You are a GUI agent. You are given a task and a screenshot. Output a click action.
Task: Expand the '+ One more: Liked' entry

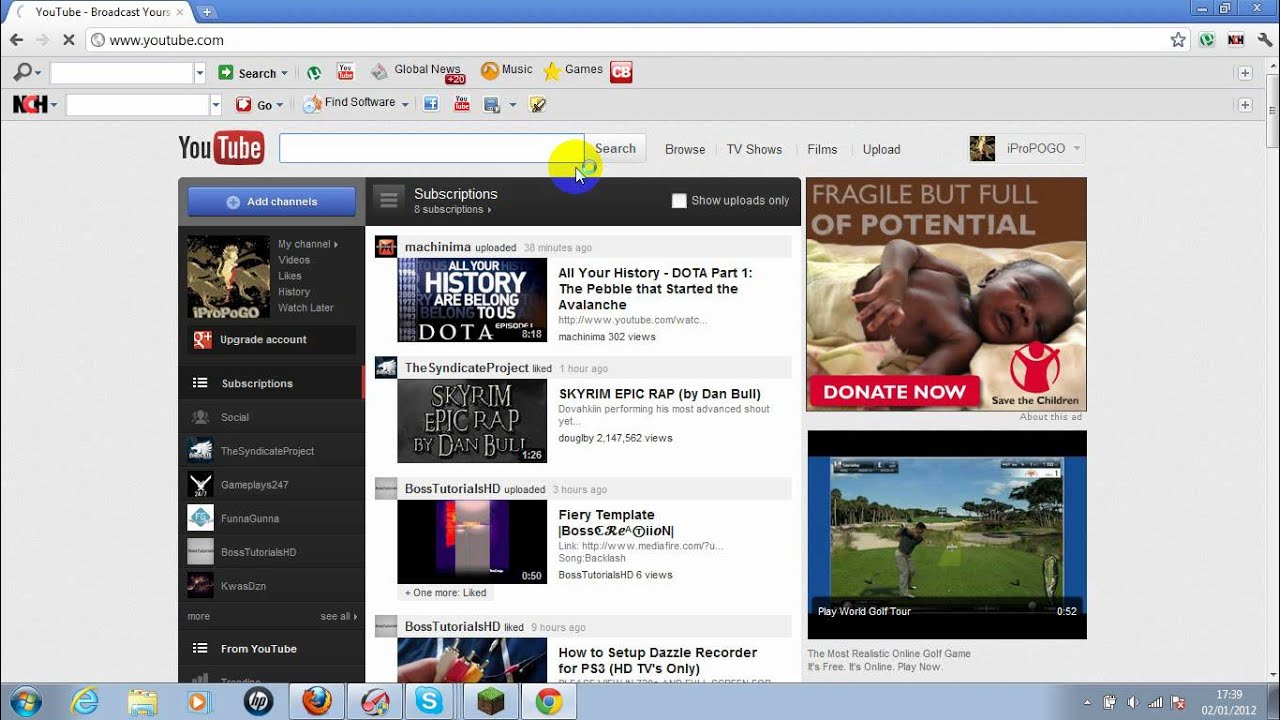click(446, 593)
